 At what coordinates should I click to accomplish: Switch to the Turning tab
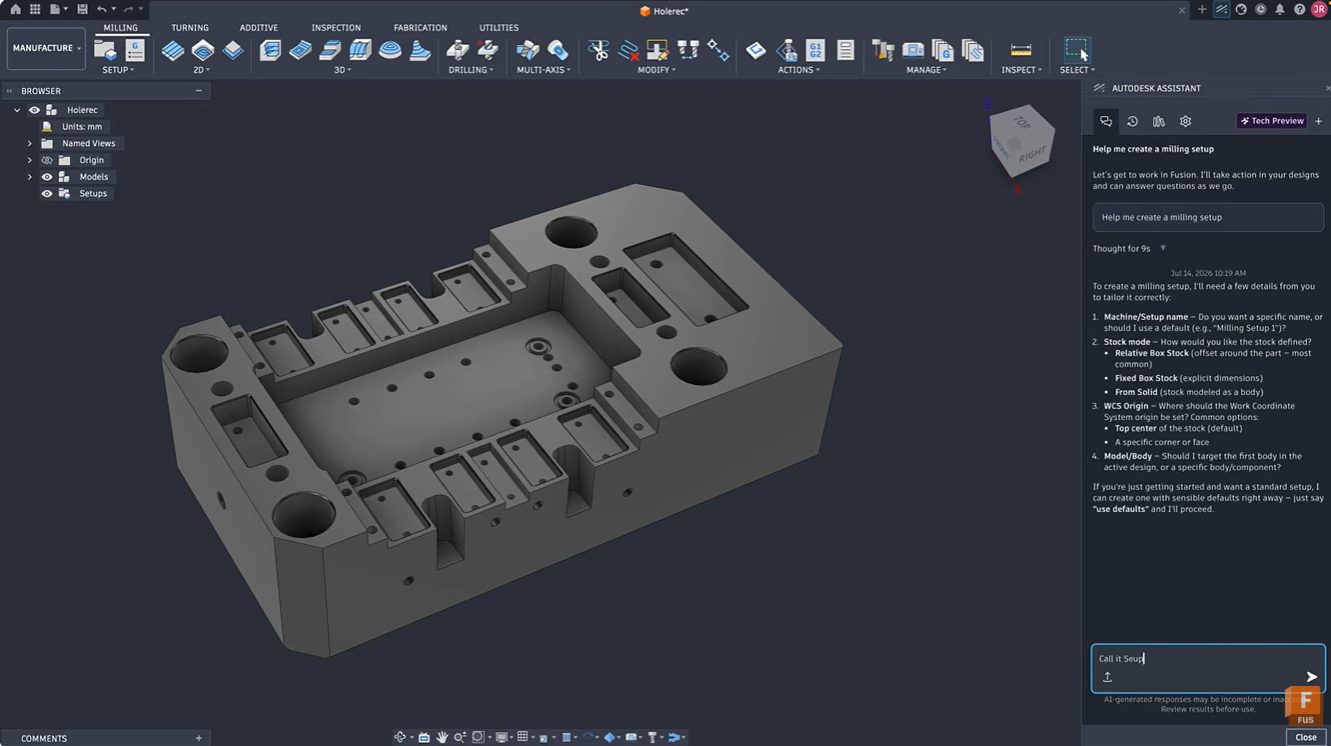tap(190, 28)
